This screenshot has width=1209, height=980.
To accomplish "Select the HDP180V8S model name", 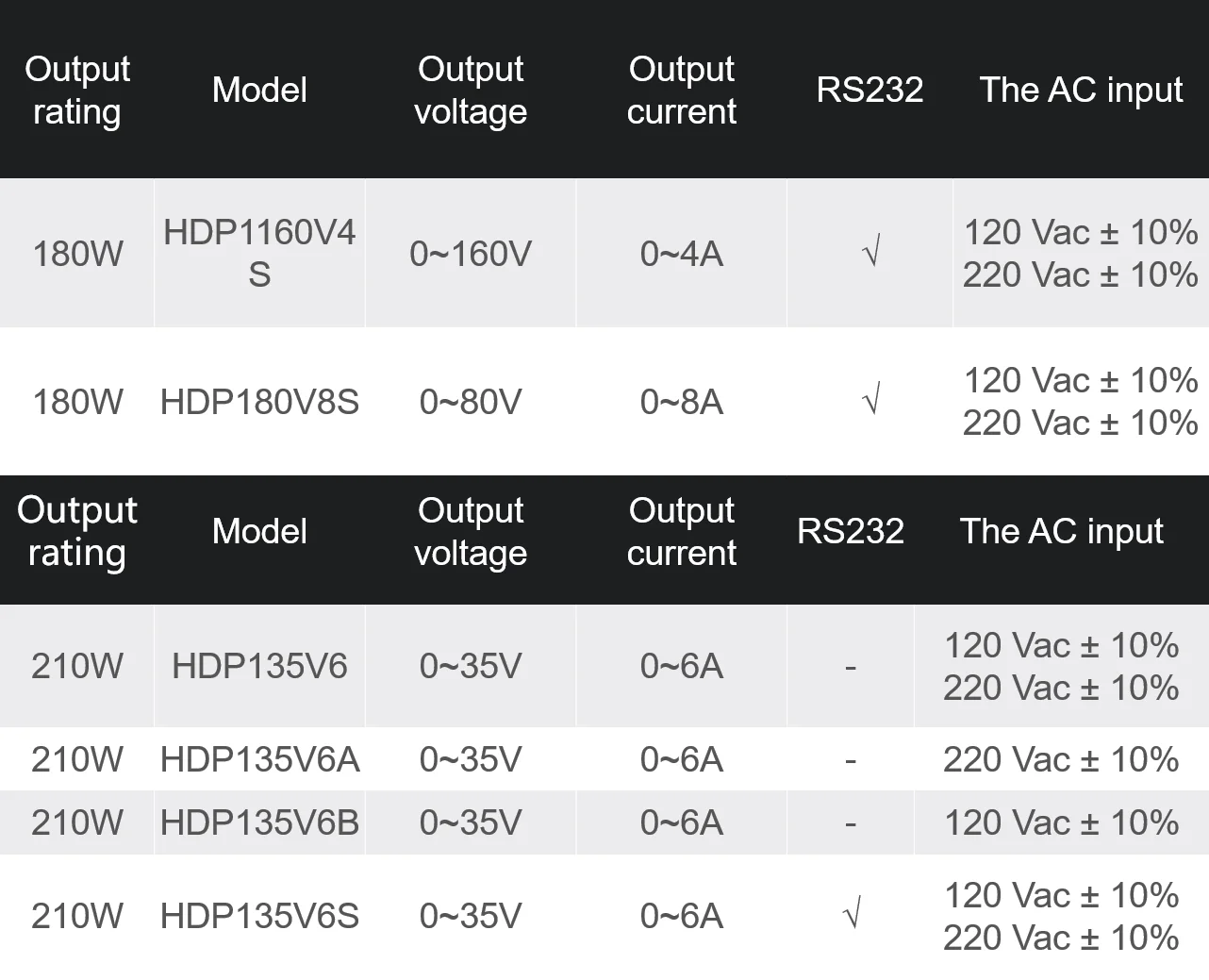I will 259,402.
